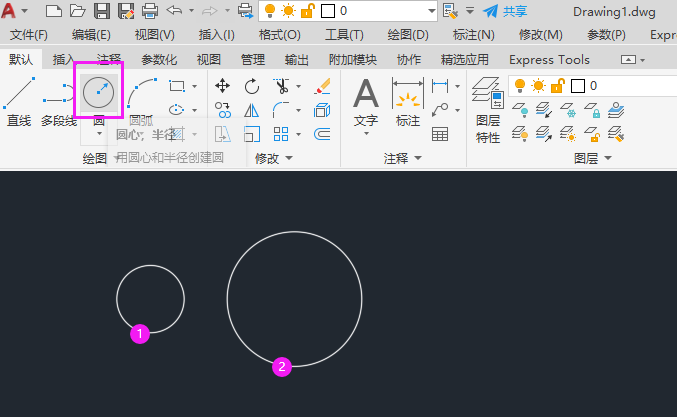Activate the Move tool

coord(222,86)
